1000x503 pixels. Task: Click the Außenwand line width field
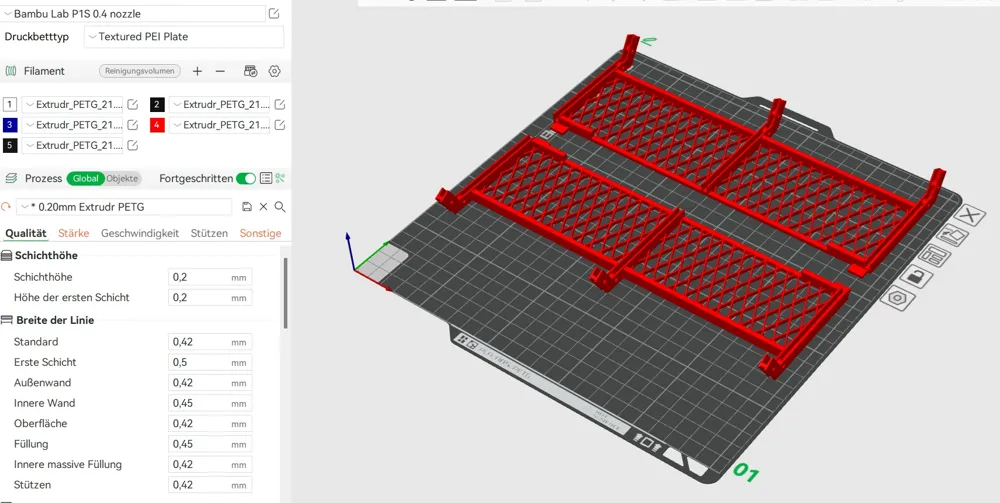pyautogui.click(x=210, y=383)
